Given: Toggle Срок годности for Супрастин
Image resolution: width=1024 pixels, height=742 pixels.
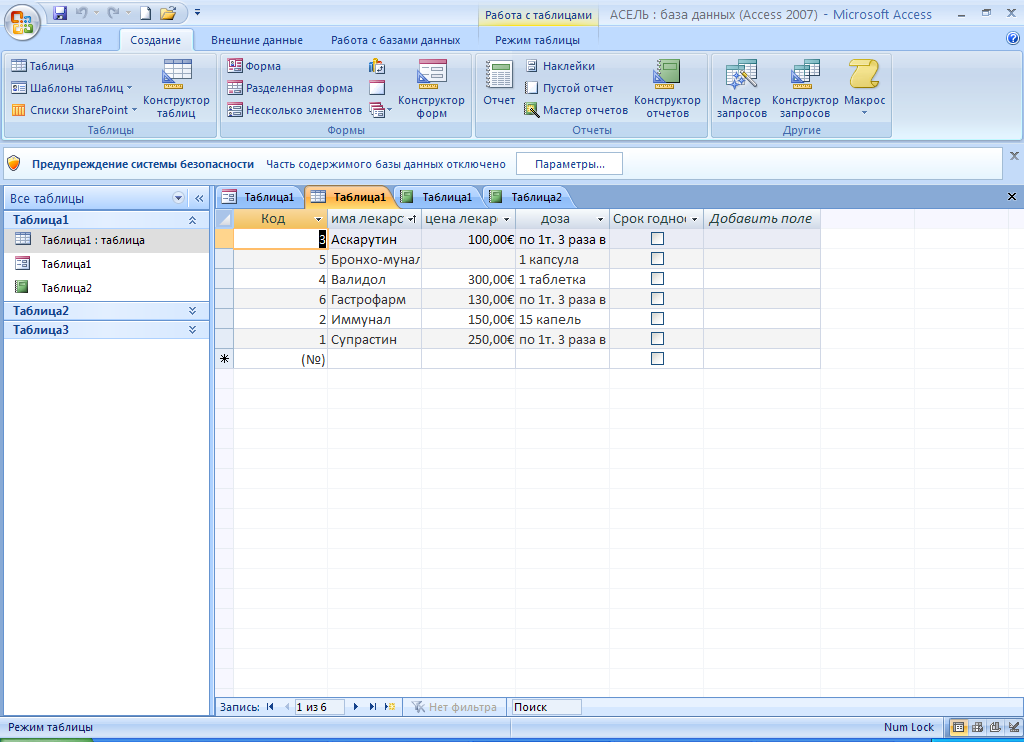Looking at the screenshot, I should pyautogui.click(x=657, y=338).
